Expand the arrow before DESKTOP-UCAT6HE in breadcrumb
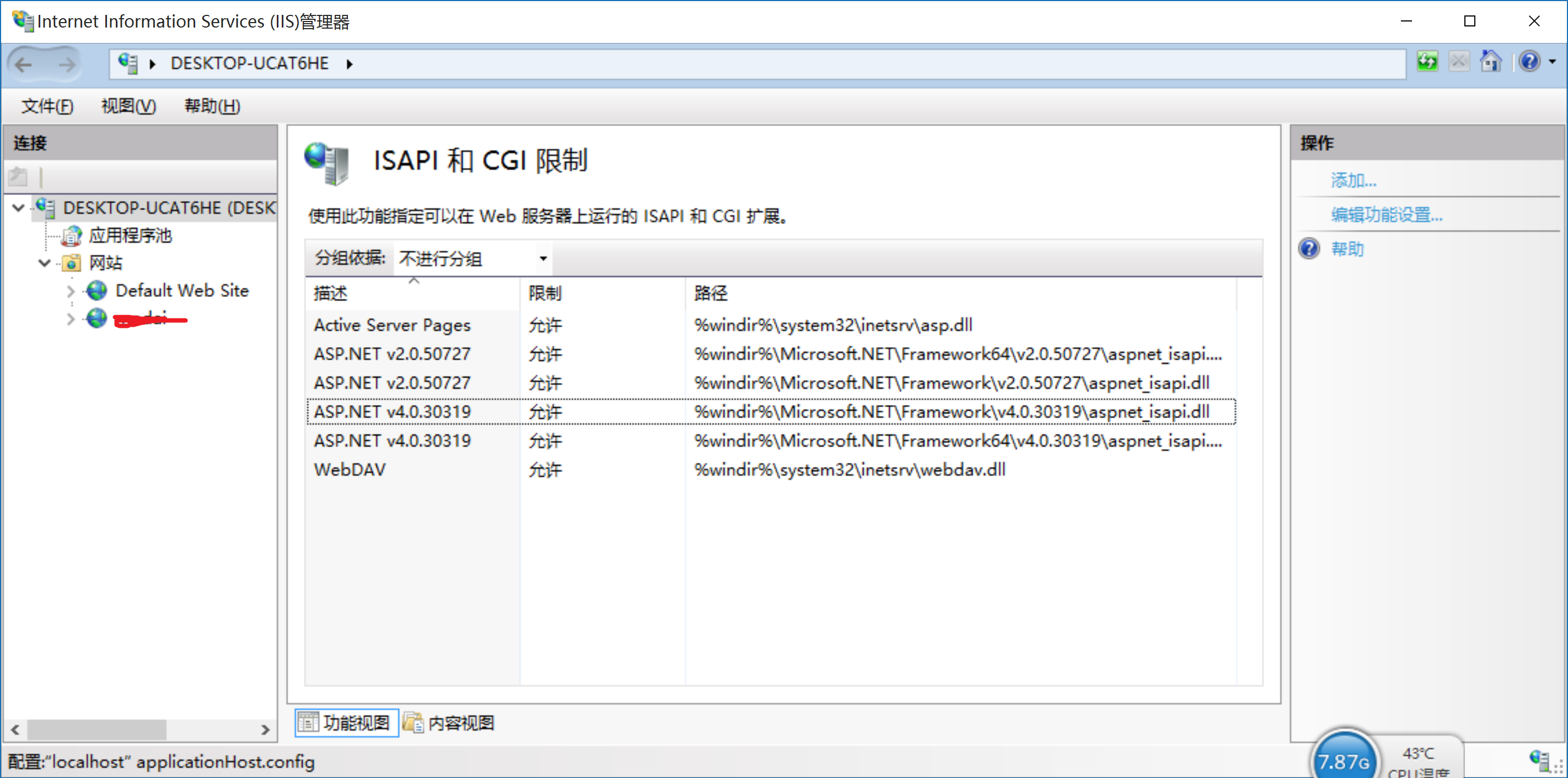 pyautogui.click(x=153, y=64)
